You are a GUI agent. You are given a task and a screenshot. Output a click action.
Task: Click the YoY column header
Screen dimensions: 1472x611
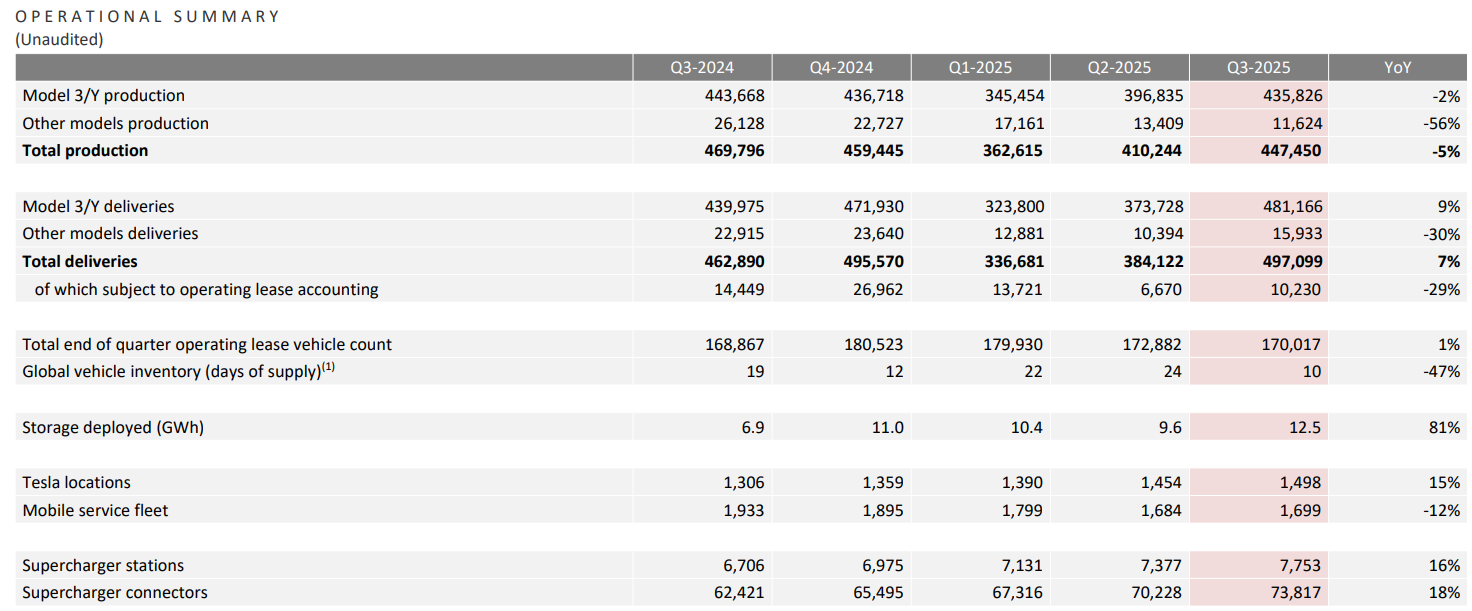tap(1397, 68)
